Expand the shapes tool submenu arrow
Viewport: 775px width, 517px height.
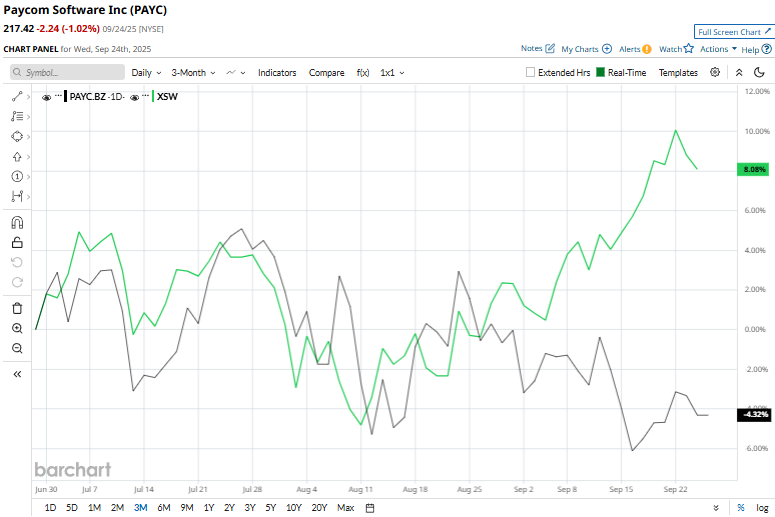(28, 137)
